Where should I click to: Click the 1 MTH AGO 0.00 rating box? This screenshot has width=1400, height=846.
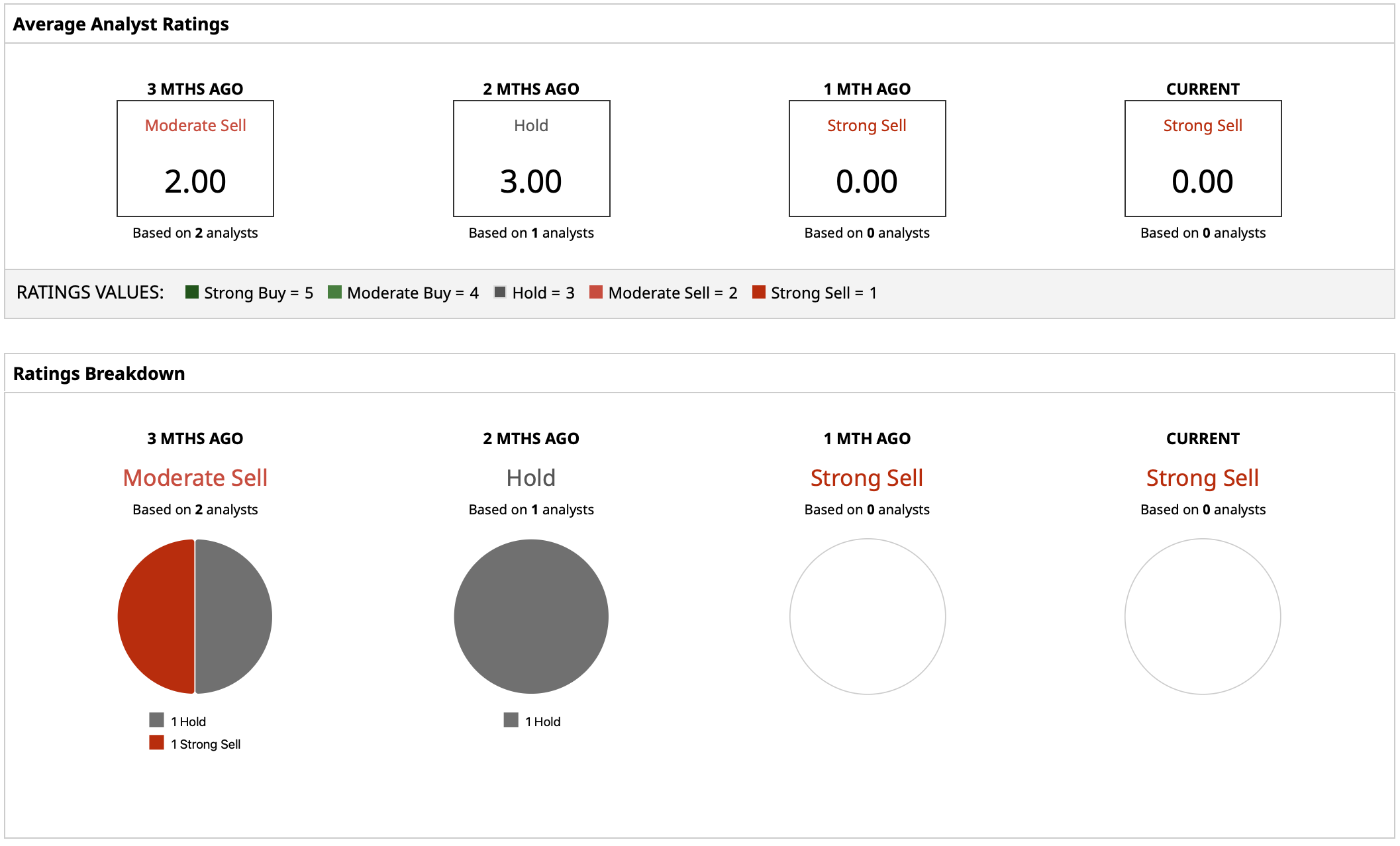coord(867,159)
